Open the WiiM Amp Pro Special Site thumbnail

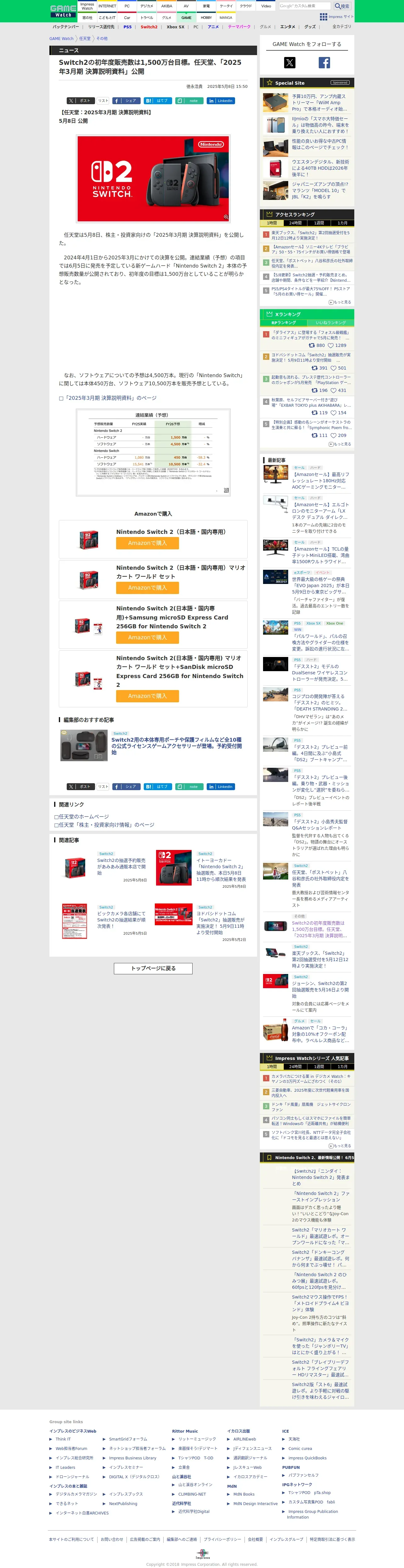pos(276,103)
